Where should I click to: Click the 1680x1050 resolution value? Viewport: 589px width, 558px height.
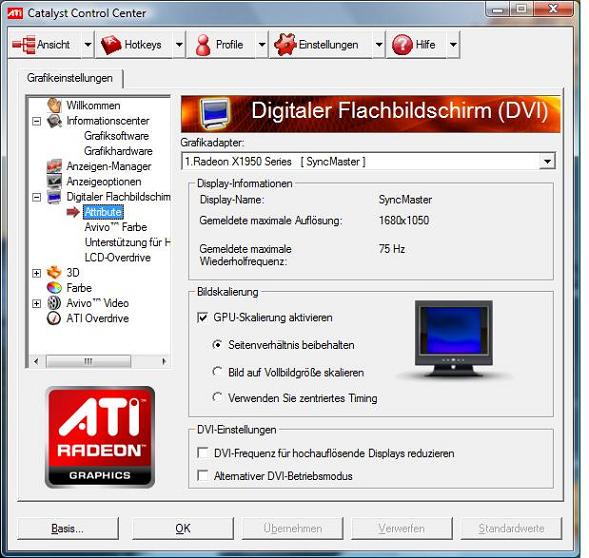404,220
